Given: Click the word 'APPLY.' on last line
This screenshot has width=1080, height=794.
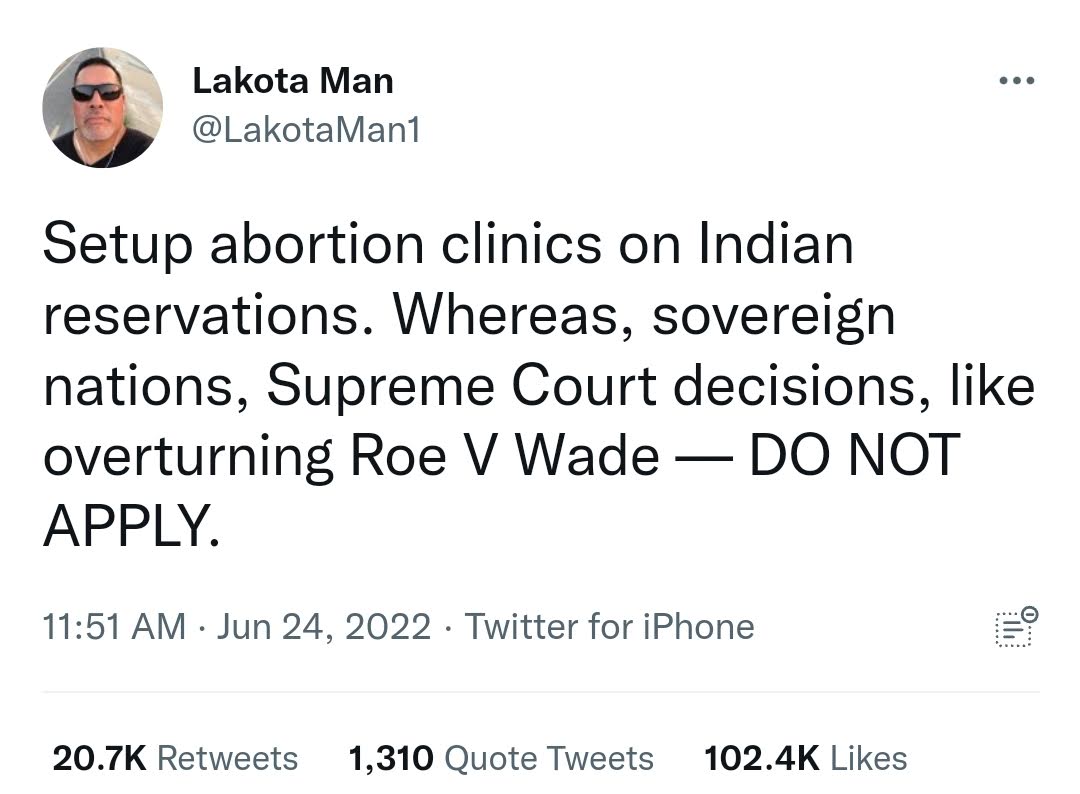Looking at the screenshot, I should 132,525.
